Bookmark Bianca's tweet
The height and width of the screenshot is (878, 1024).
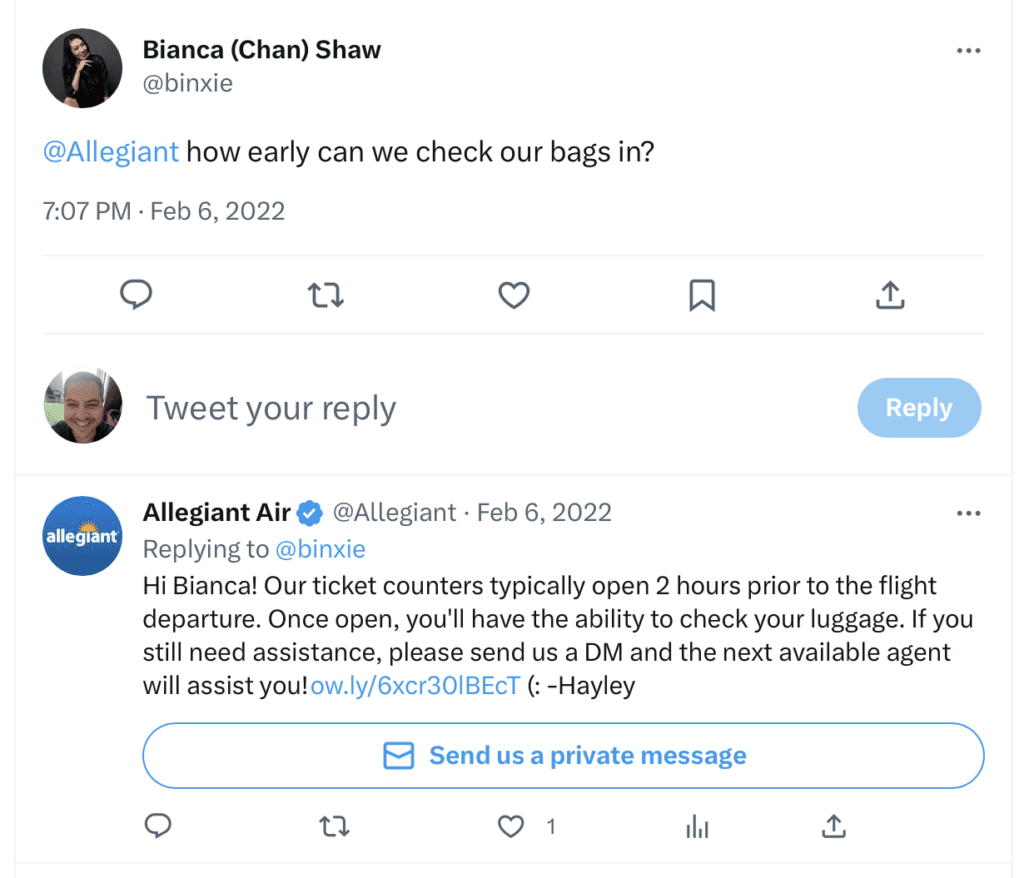(701, 295)
